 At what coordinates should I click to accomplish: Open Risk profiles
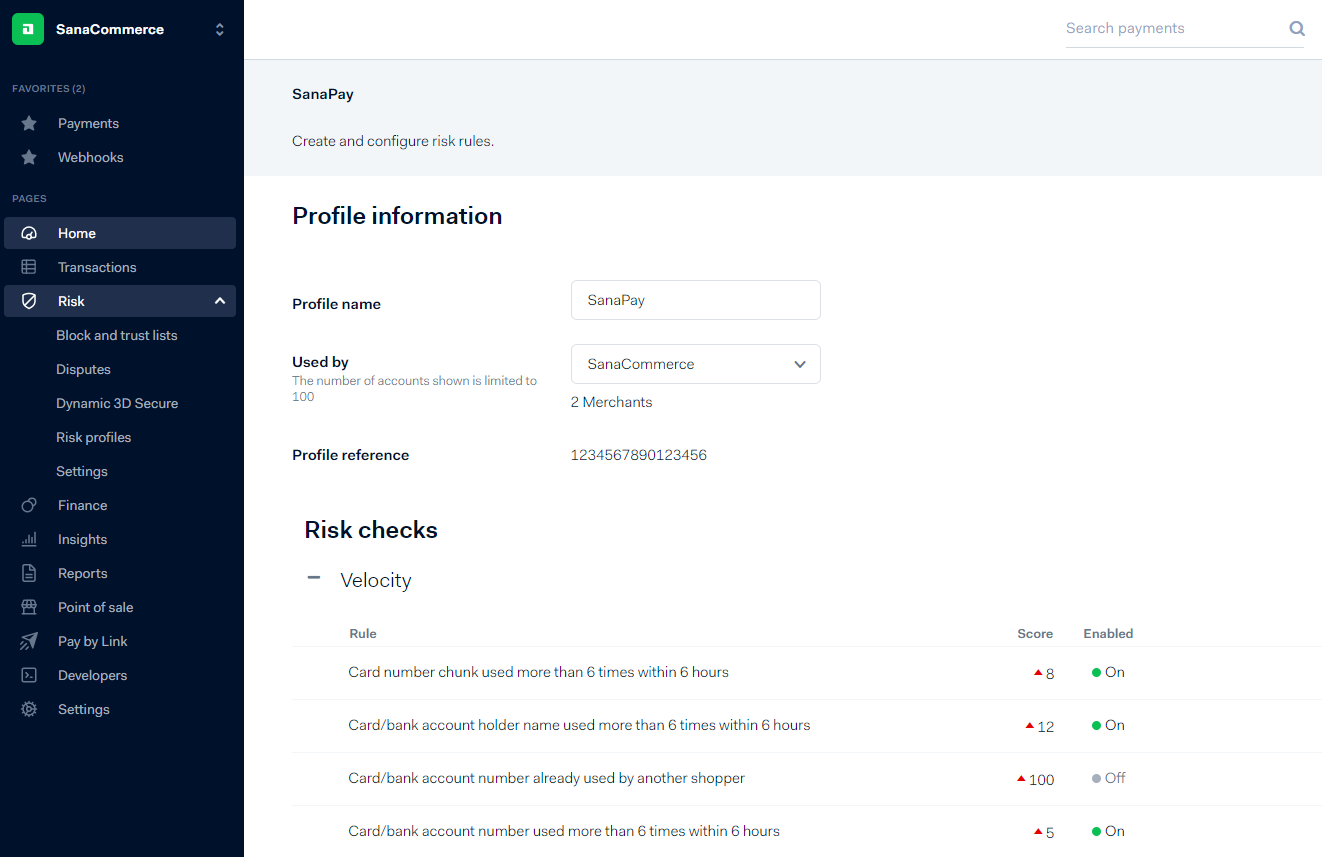pos(94,437)
